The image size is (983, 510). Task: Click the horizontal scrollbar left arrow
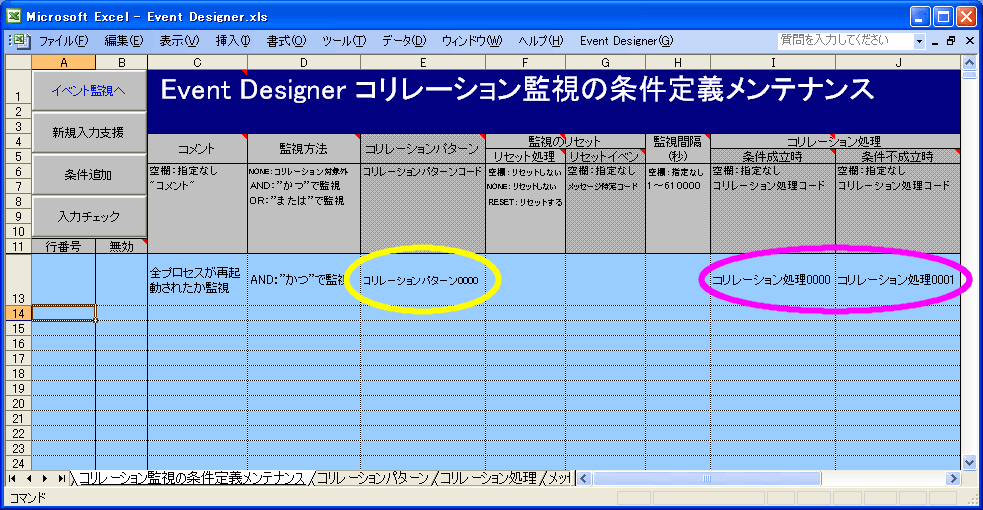click(584, 479)
